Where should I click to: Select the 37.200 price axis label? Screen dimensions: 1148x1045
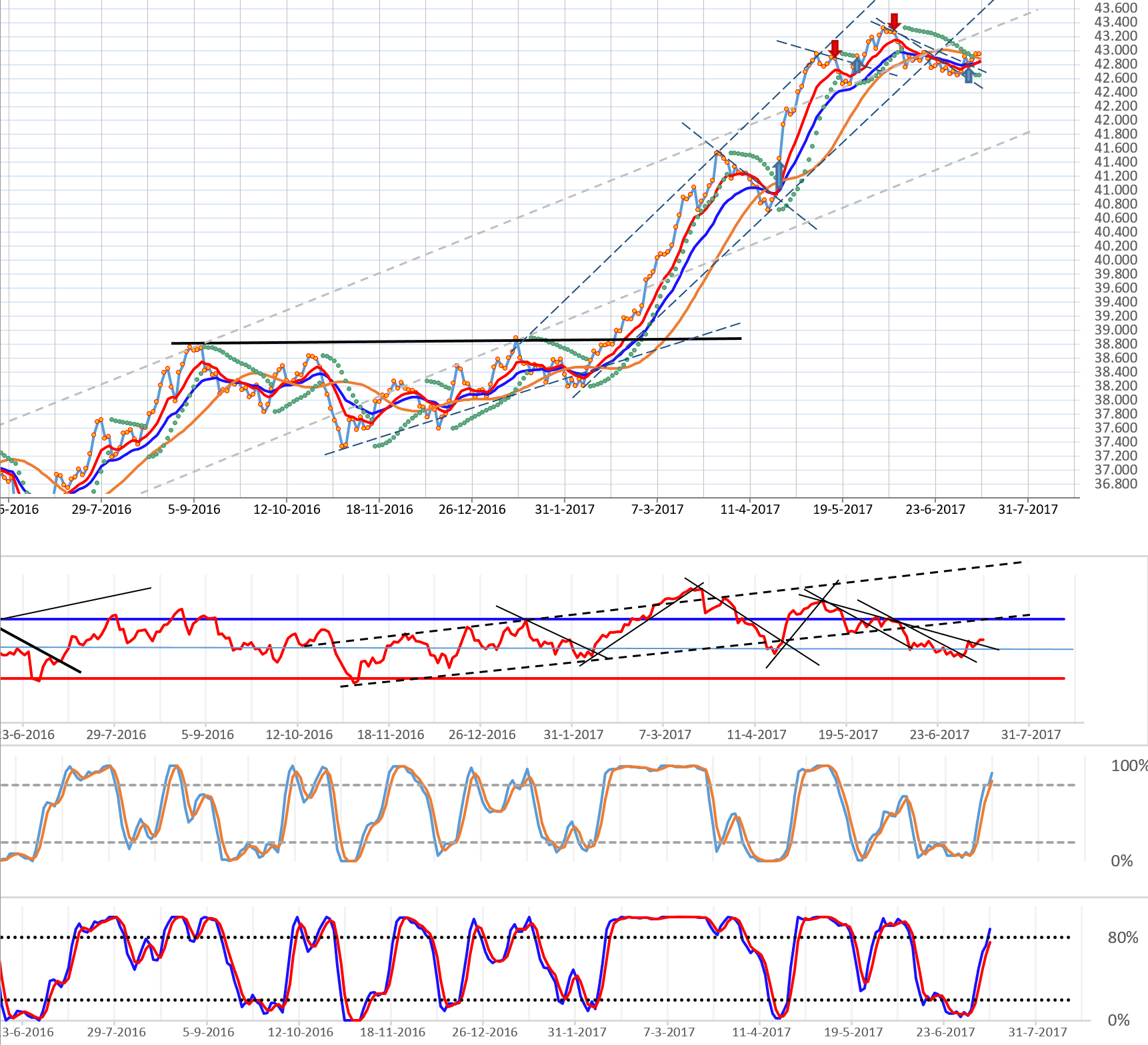1116,456
